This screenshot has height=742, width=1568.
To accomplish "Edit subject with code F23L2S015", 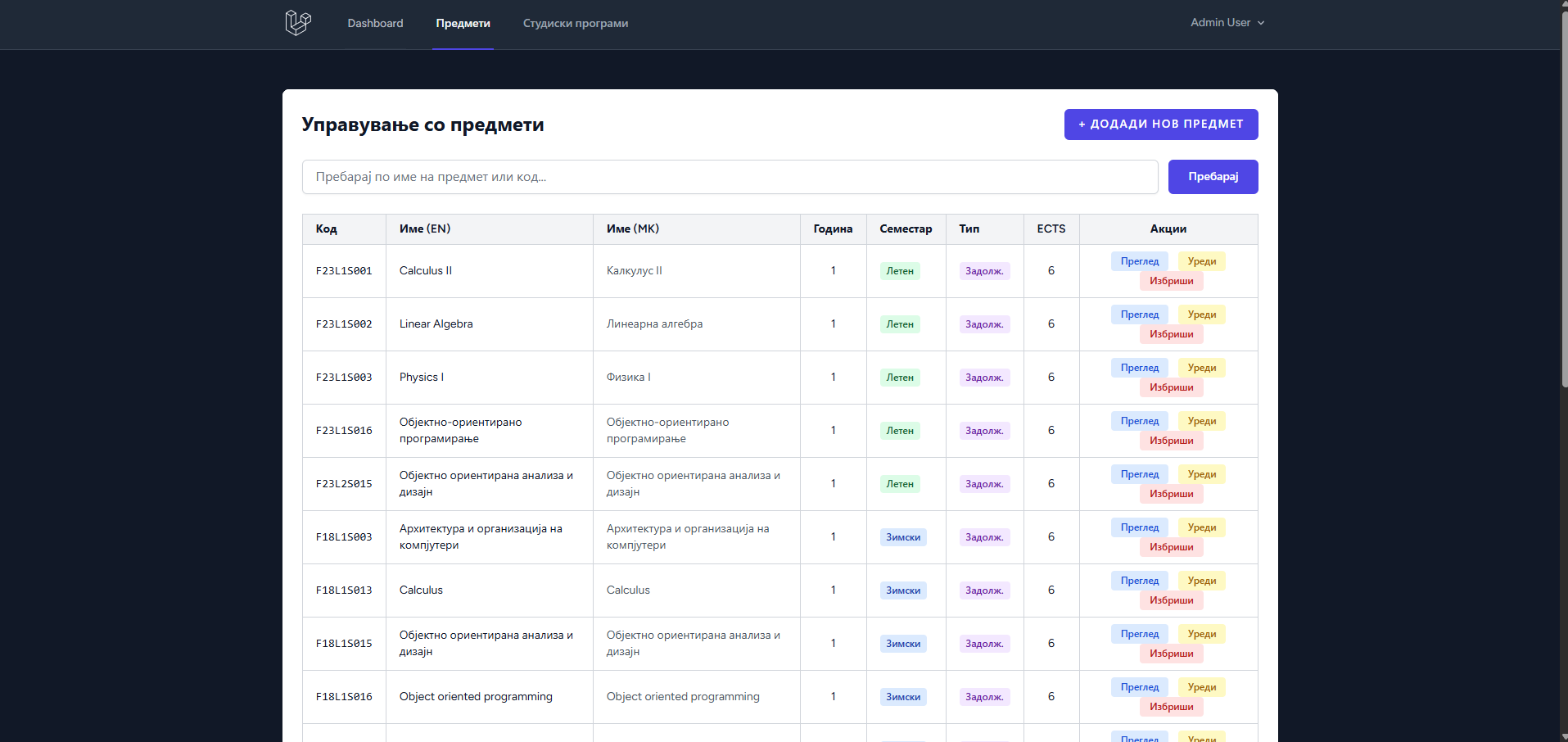I will point(1201,474).
